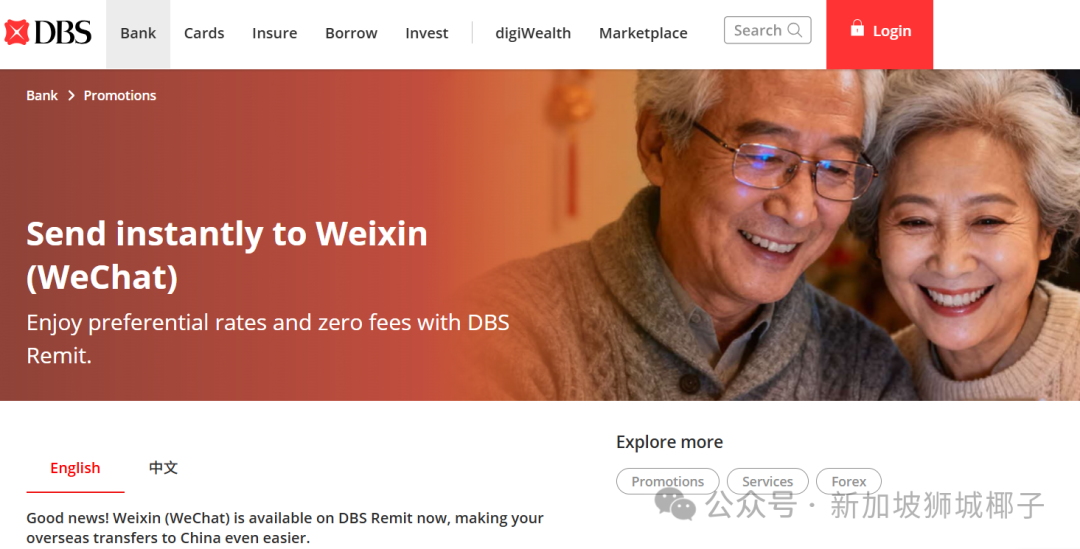Open the Bank menu tab
The height and width of the screenshot is (549, 1080).
click(138, 33)
